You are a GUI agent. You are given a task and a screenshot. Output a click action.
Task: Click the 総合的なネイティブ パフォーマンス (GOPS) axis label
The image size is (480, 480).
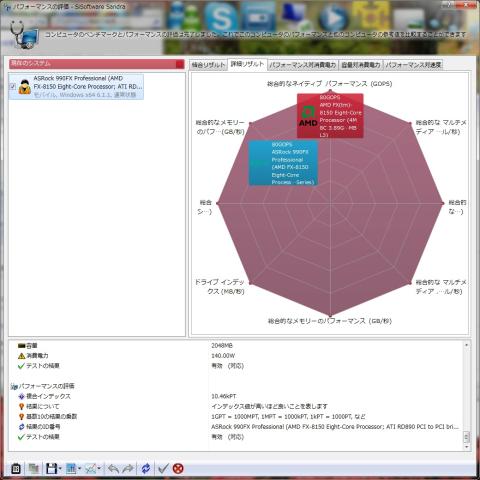coord(329,84)
